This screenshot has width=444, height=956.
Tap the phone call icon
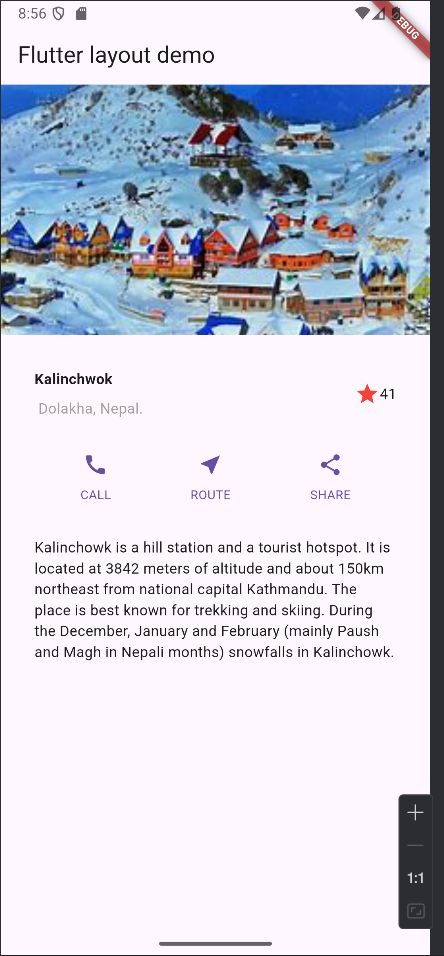point(95,465)
